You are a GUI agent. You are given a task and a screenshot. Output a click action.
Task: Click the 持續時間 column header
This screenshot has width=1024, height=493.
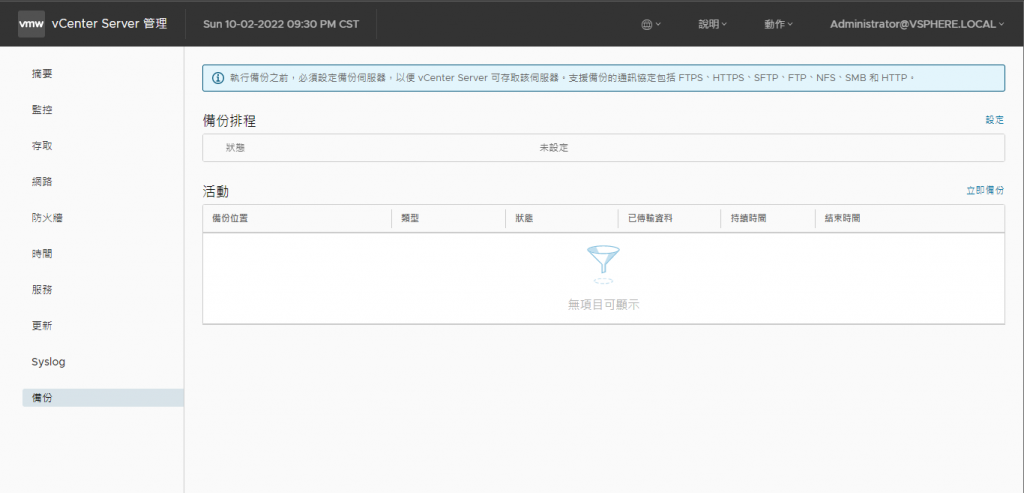(x=748, y=218)
